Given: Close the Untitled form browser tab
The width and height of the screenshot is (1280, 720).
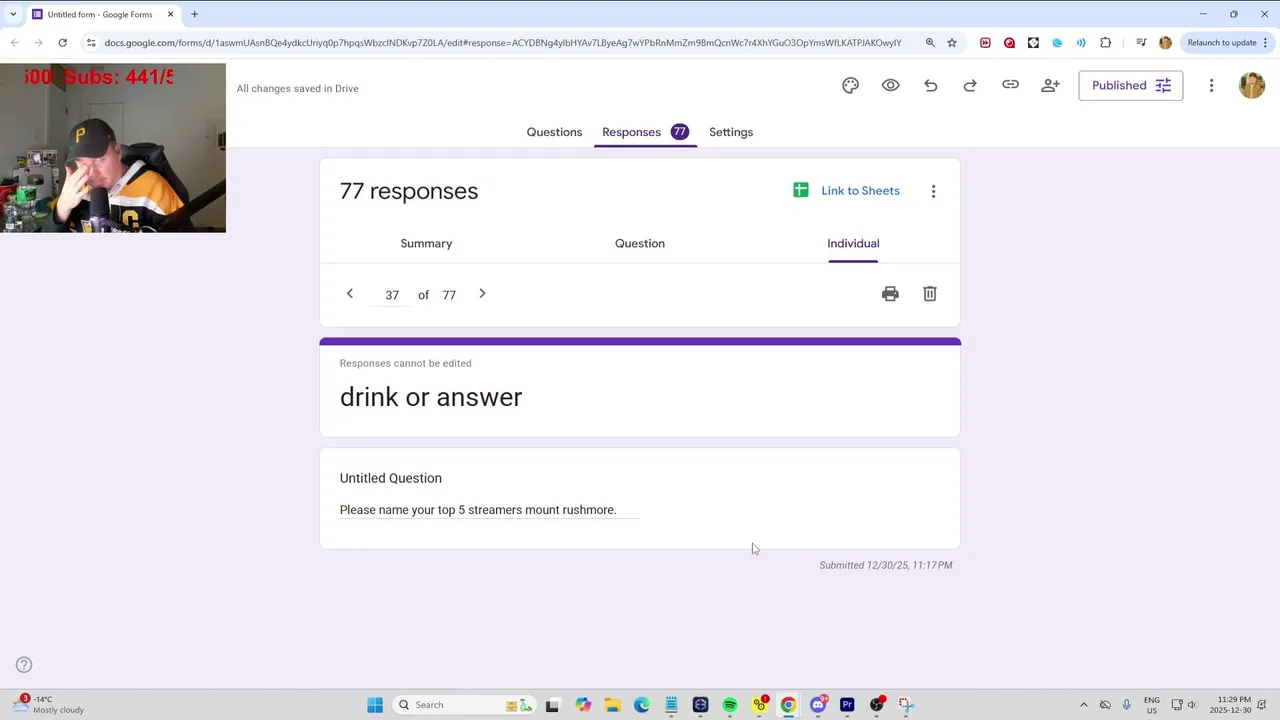Looking at the screenshot, I should 170,14.
